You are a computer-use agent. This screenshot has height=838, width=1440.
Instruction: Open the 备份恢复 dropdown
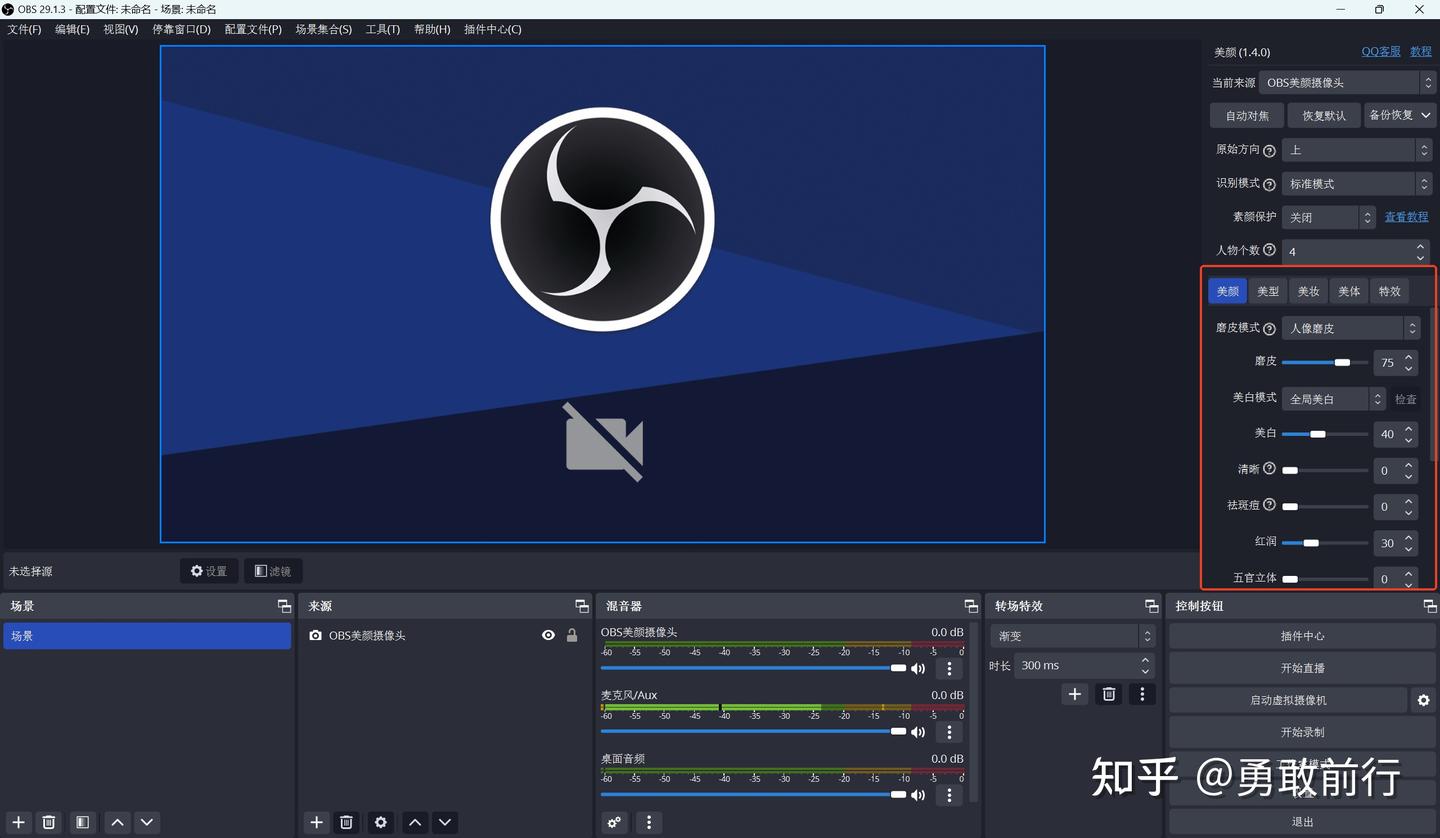click(1400, 115)
